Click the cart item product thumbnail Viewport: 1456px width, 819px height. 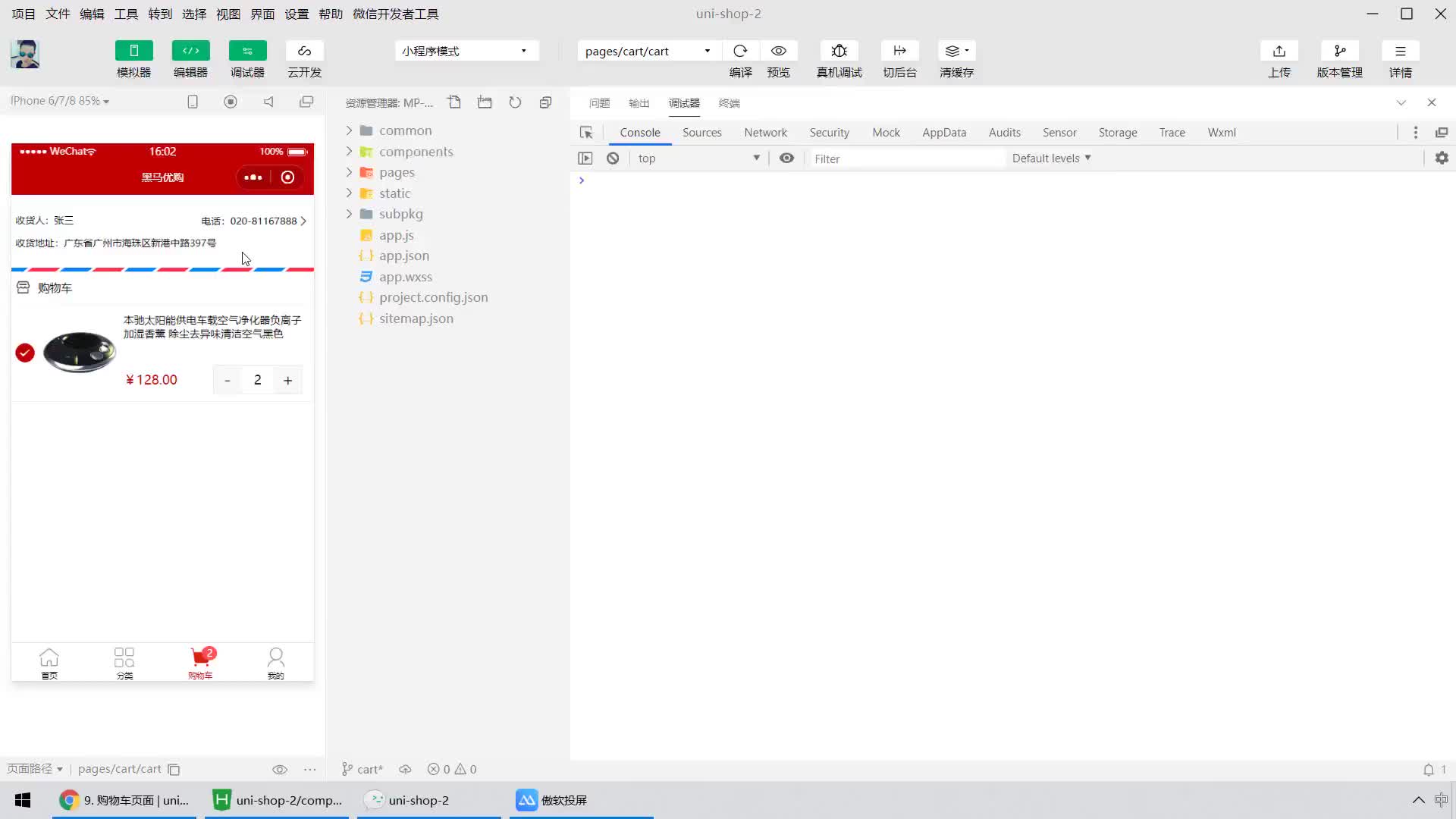tap(79, 352)
